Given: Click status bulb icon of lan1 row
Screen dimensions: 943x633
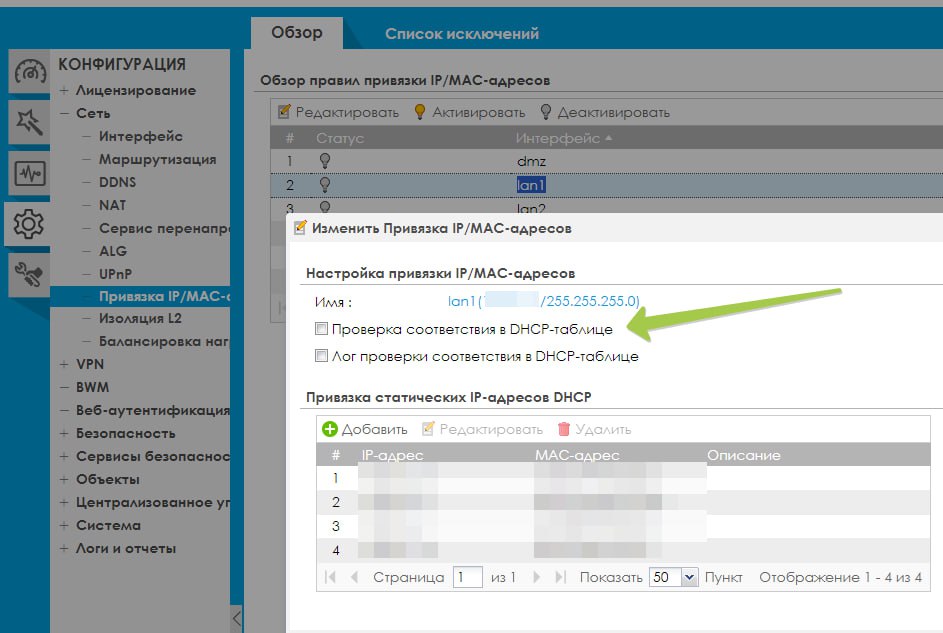Looking at the screenshot, I should click(x=325, y=185).
